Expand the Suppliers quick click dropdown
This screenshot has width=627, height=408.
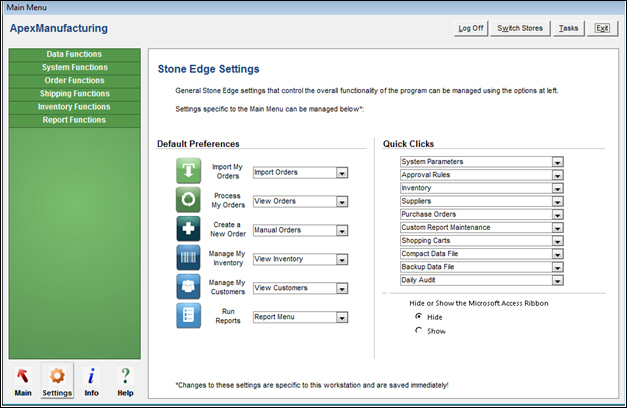557,202
